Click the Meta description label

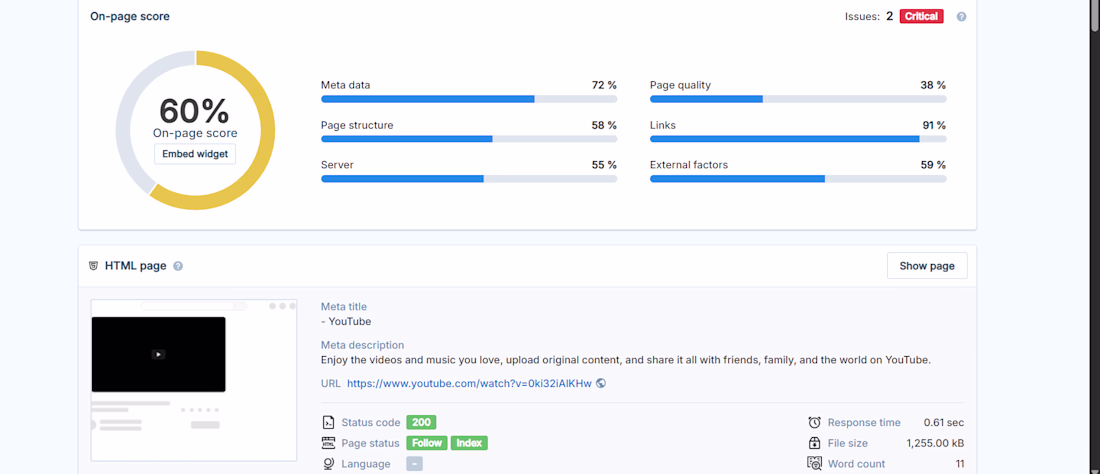363,345
